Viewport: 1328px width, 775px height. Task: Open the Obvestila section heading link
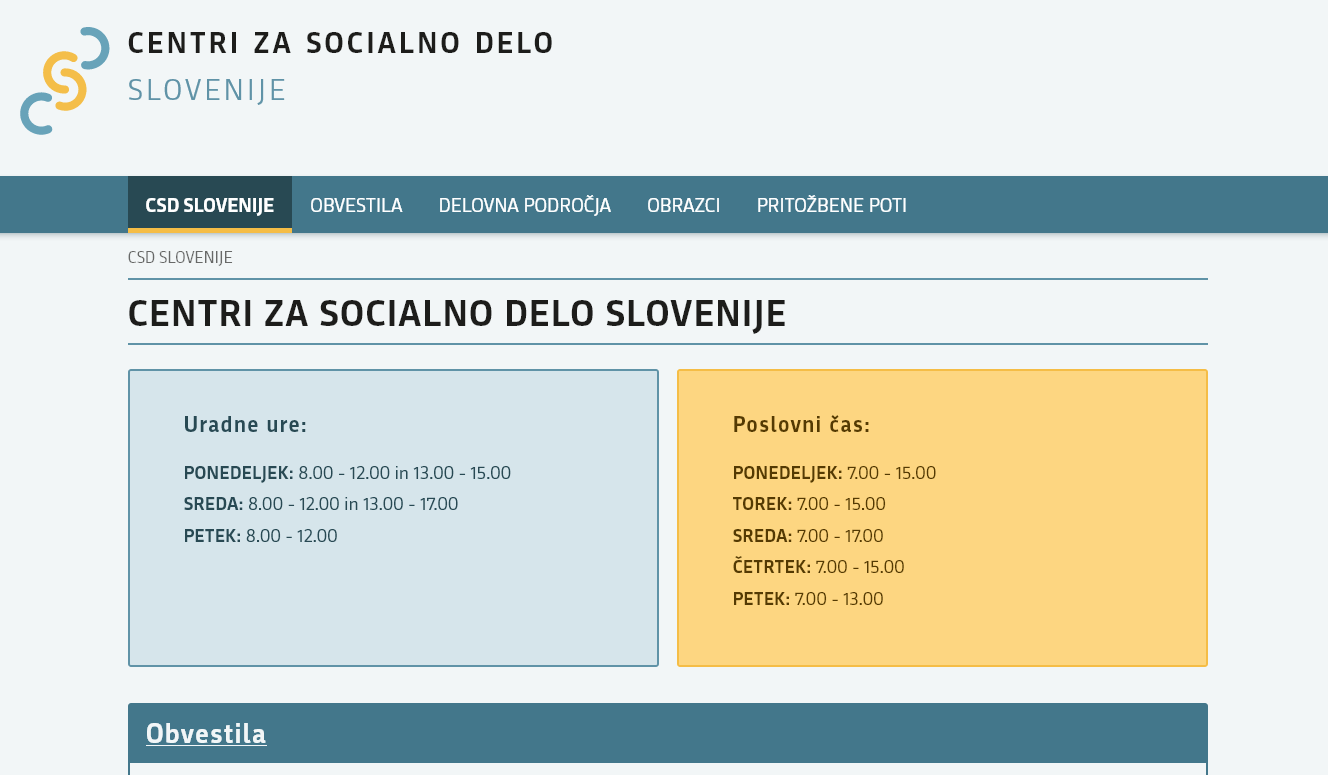pos(206,733)
